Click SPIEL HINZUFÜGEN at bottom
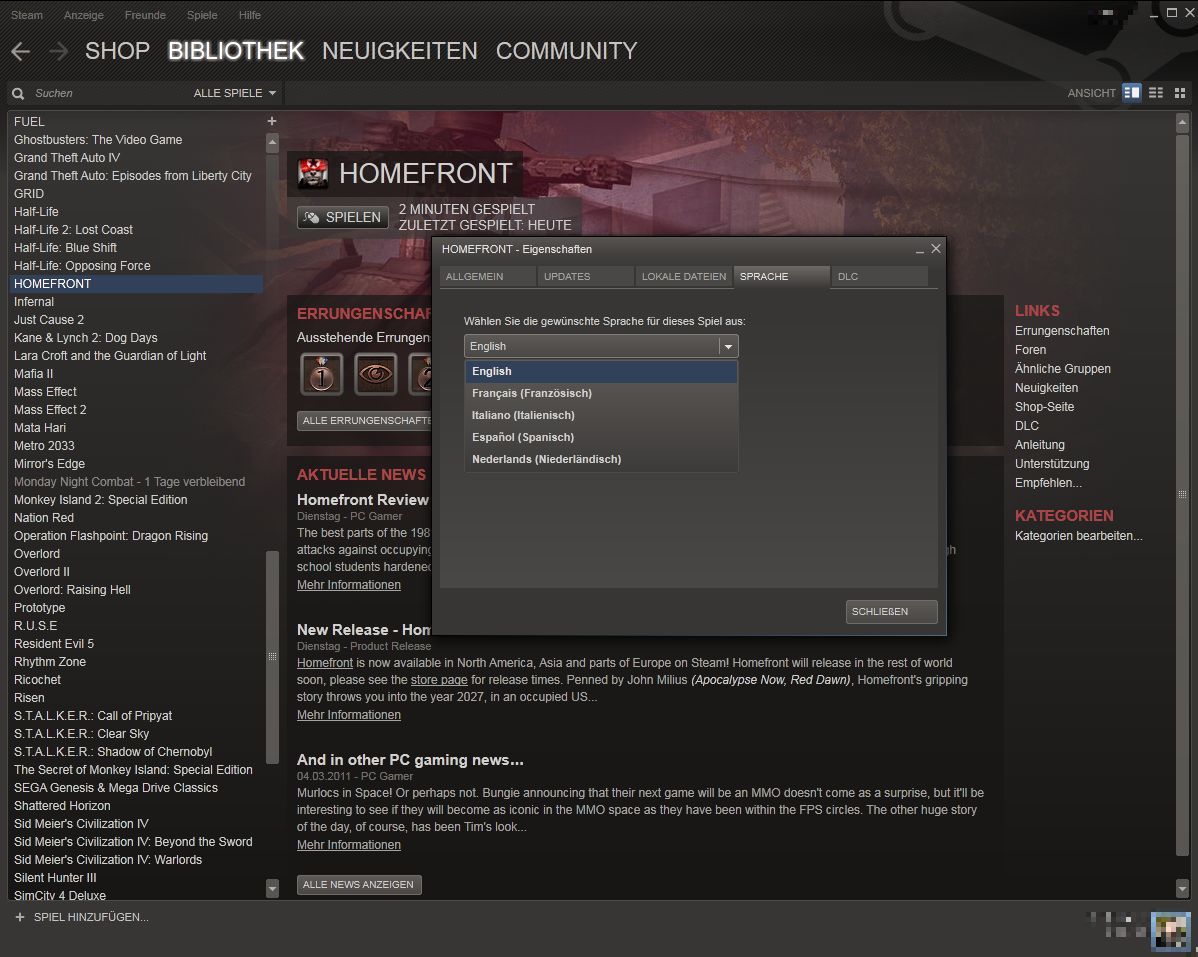 click(91, 917)
